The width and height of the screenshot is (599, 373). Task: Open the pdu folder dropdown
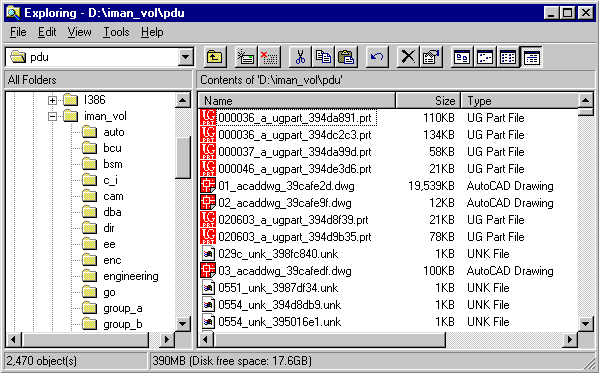click(x=185, y=57)
